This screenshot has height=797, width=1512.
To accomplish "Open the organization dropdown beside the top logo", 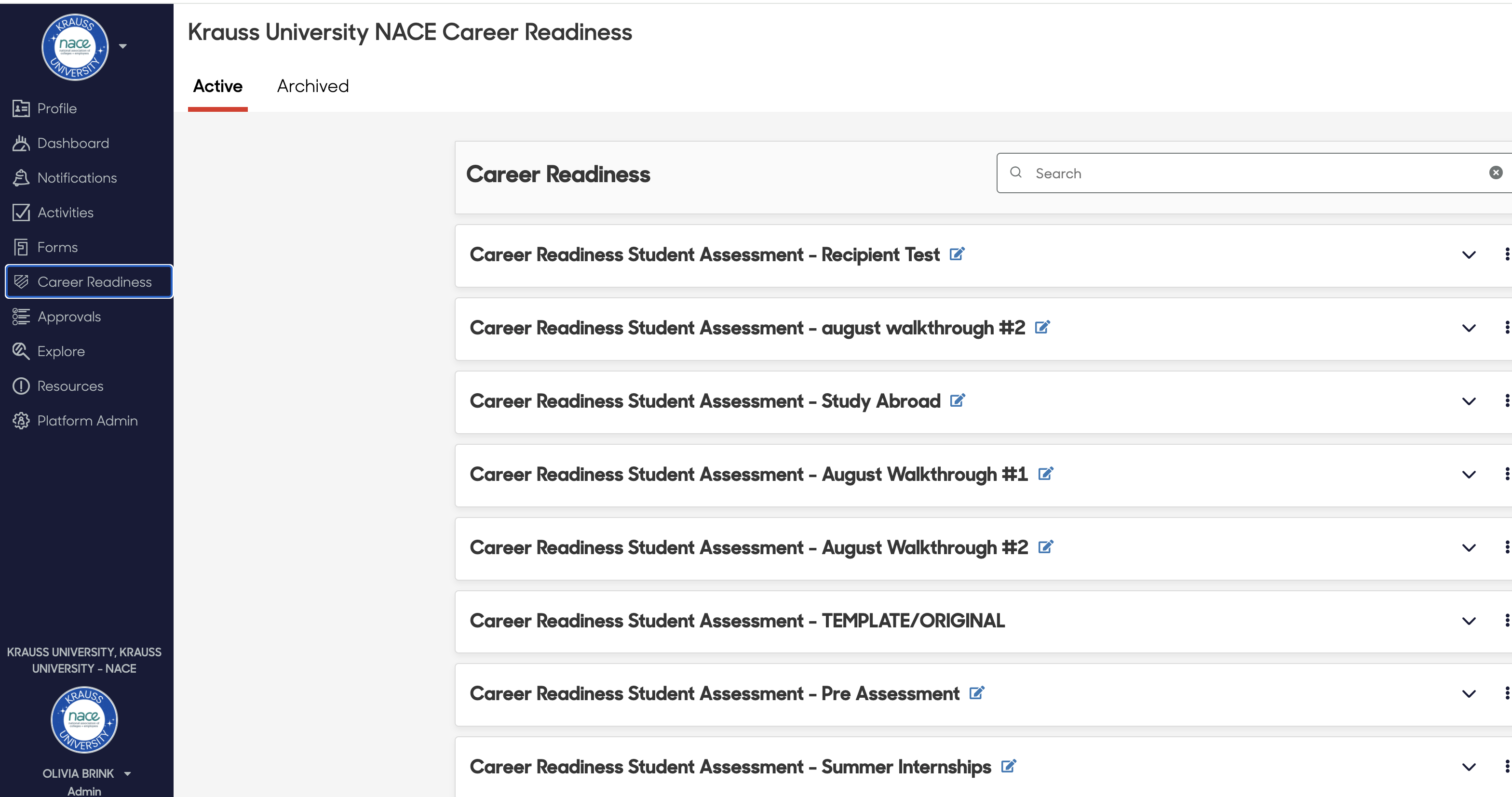I will tap(122, 46).
